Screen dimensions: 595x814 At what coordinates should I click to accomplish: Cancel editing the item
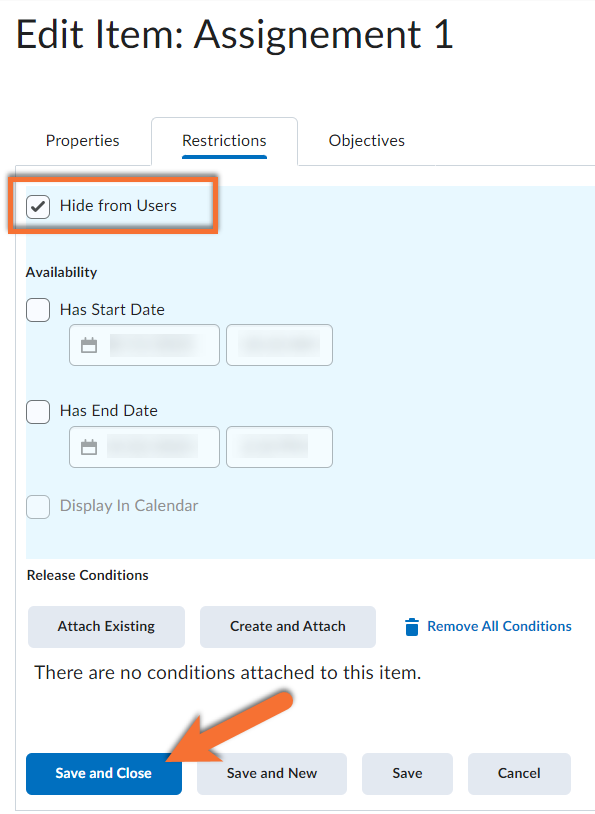click(x=519, y=774)
